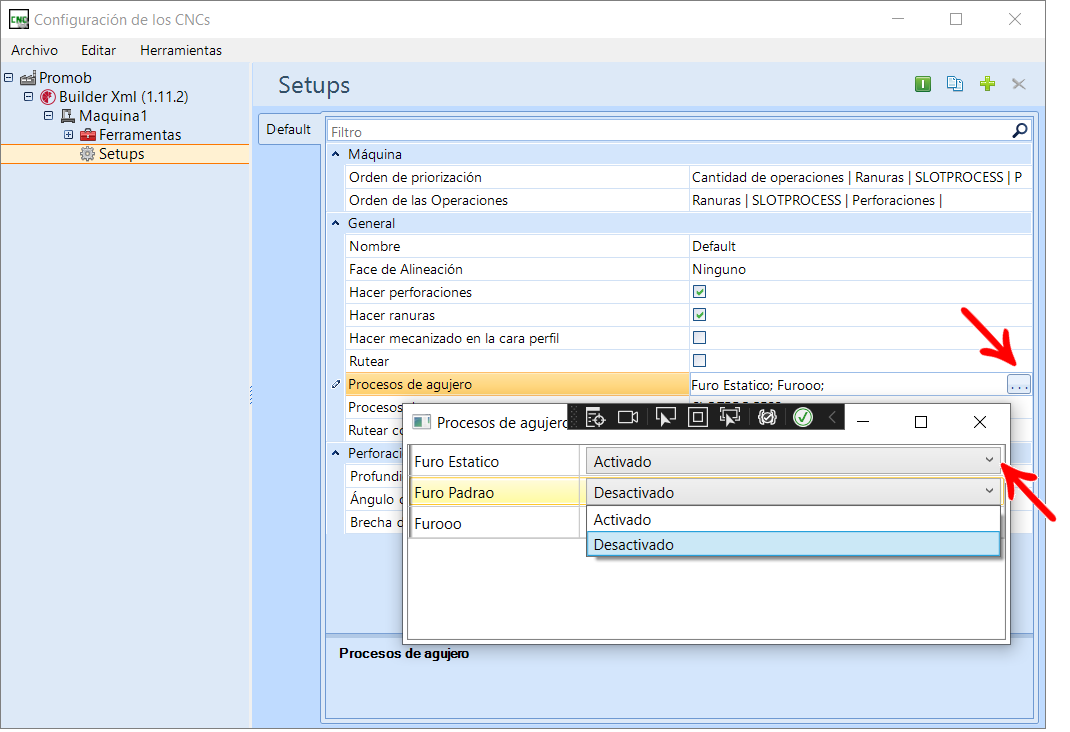Click the Nombre value Default
Image resolution: width=1070 pixels, height=732 pixels.
point(861,246)
